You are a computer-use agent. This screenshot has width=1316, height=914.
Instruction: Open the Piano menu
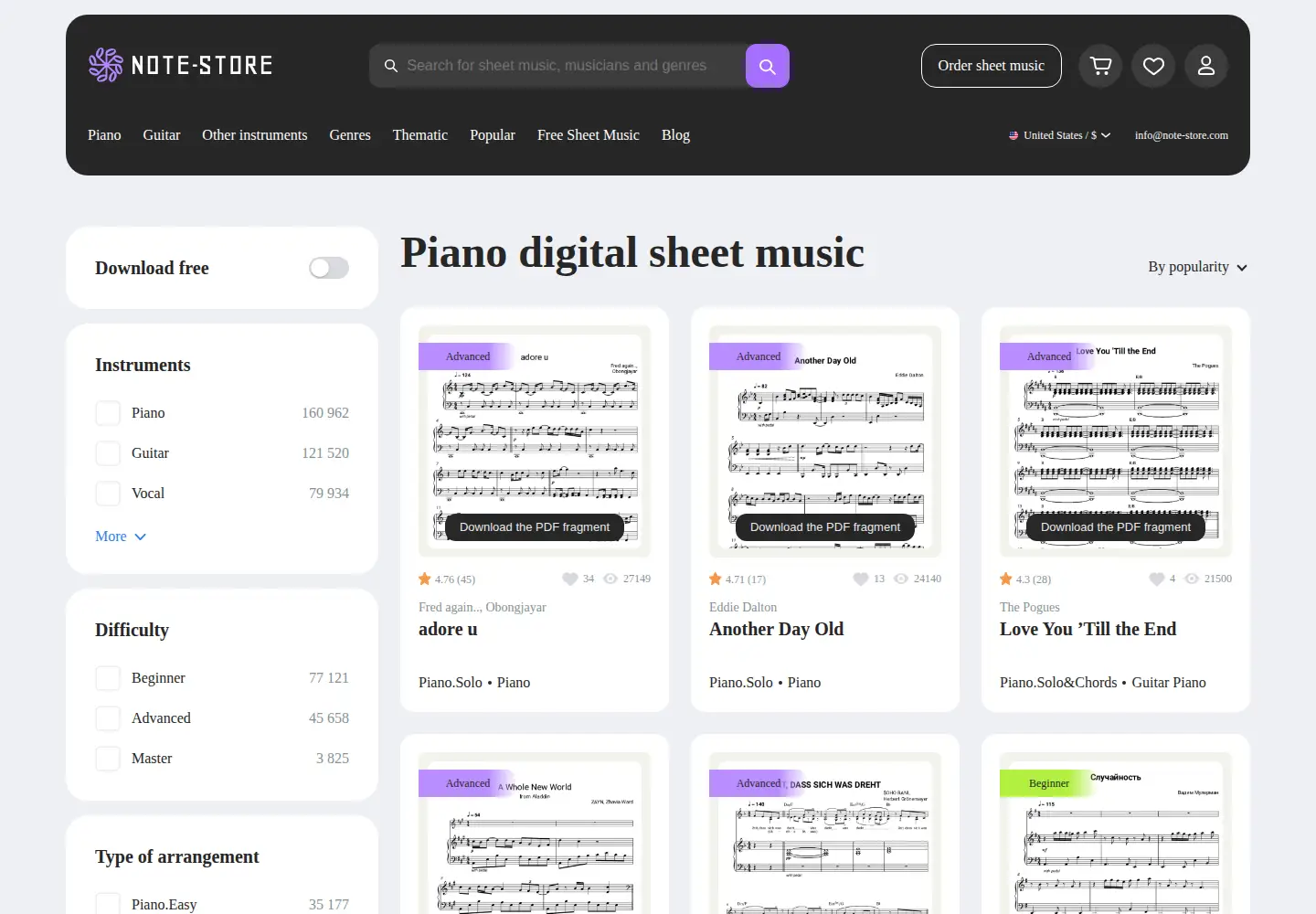click(104, 135)
